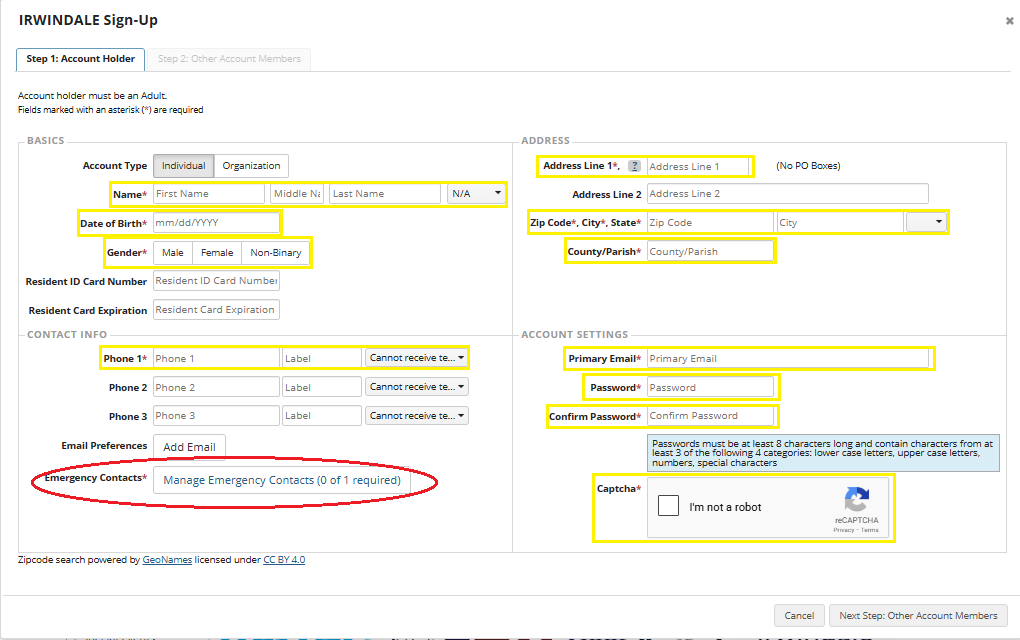Choose the Non-Binary gender option

tap(275, 253)
